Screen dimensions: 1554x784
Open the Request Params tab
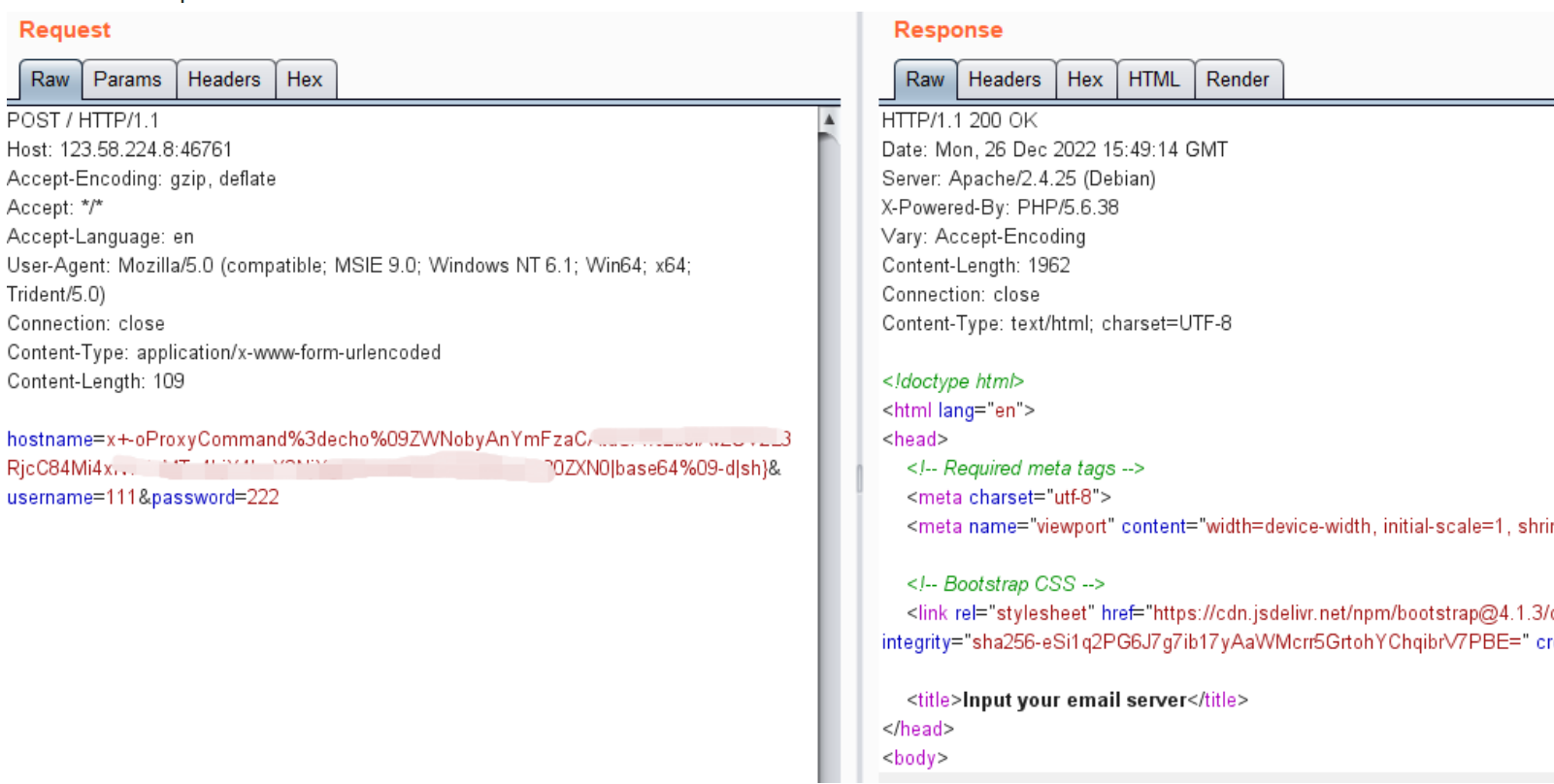pyautogui.click(x=128, y=80)
